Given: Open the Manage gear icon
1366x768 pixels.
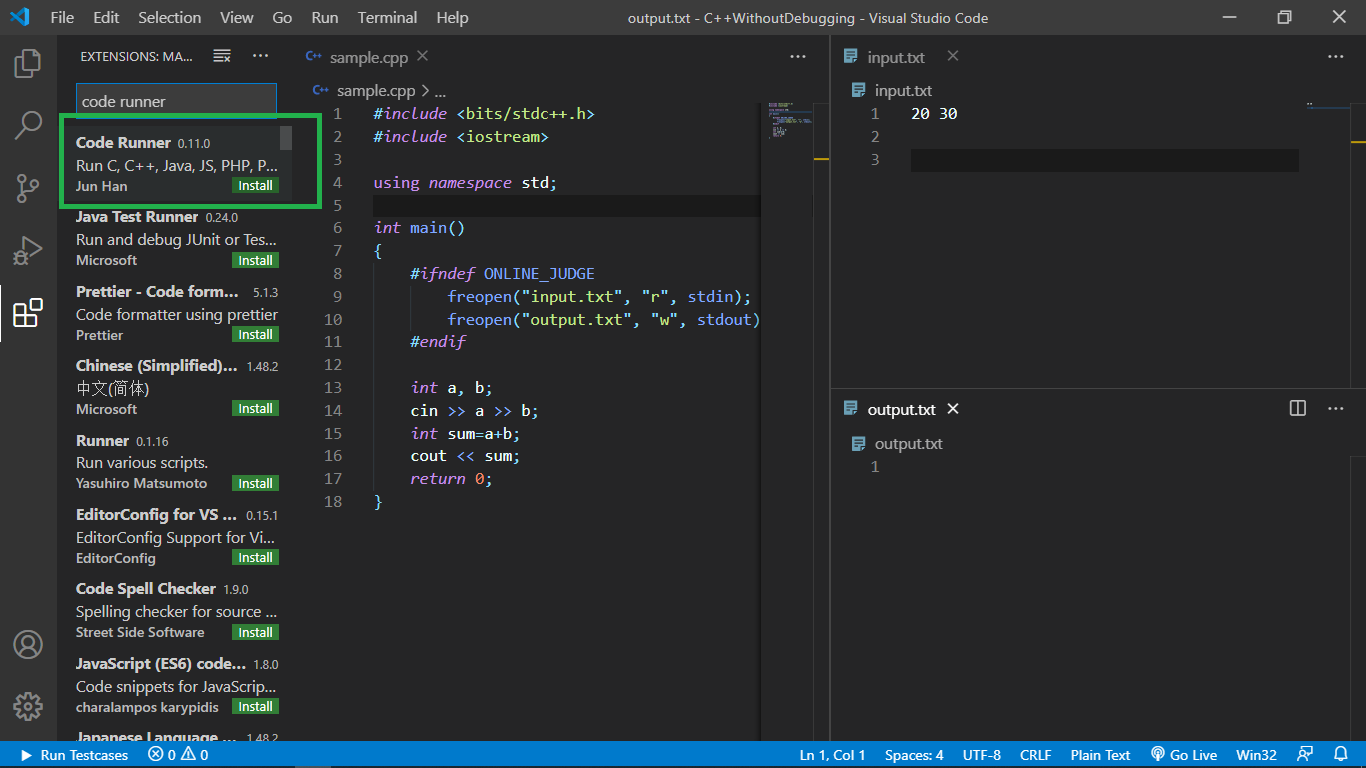Looking at the screenshot, I should pyautogui.click(x=28, y=706).
